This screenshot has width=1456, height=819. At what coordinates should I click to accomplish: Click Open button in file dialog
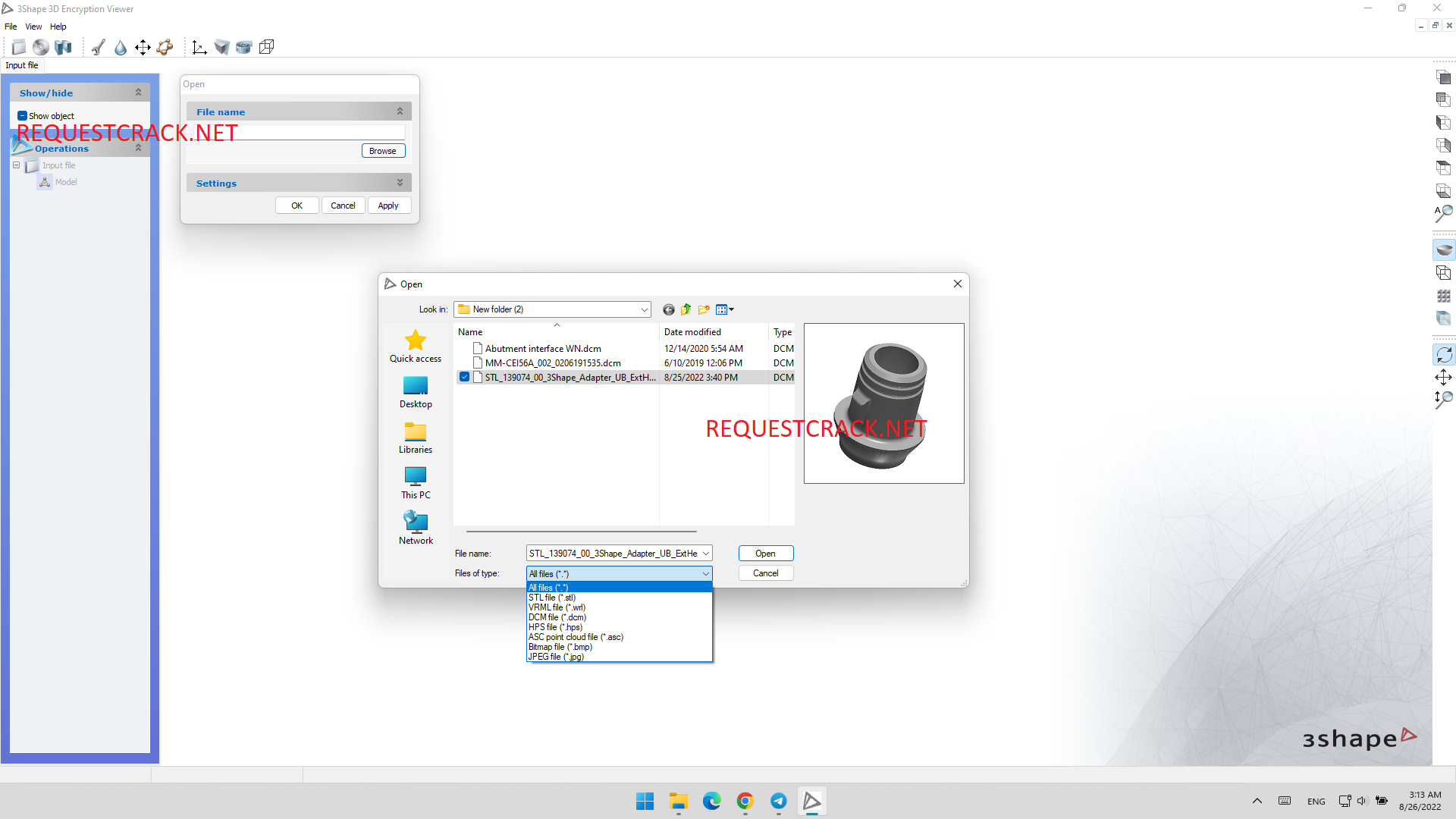pos(765,554)
